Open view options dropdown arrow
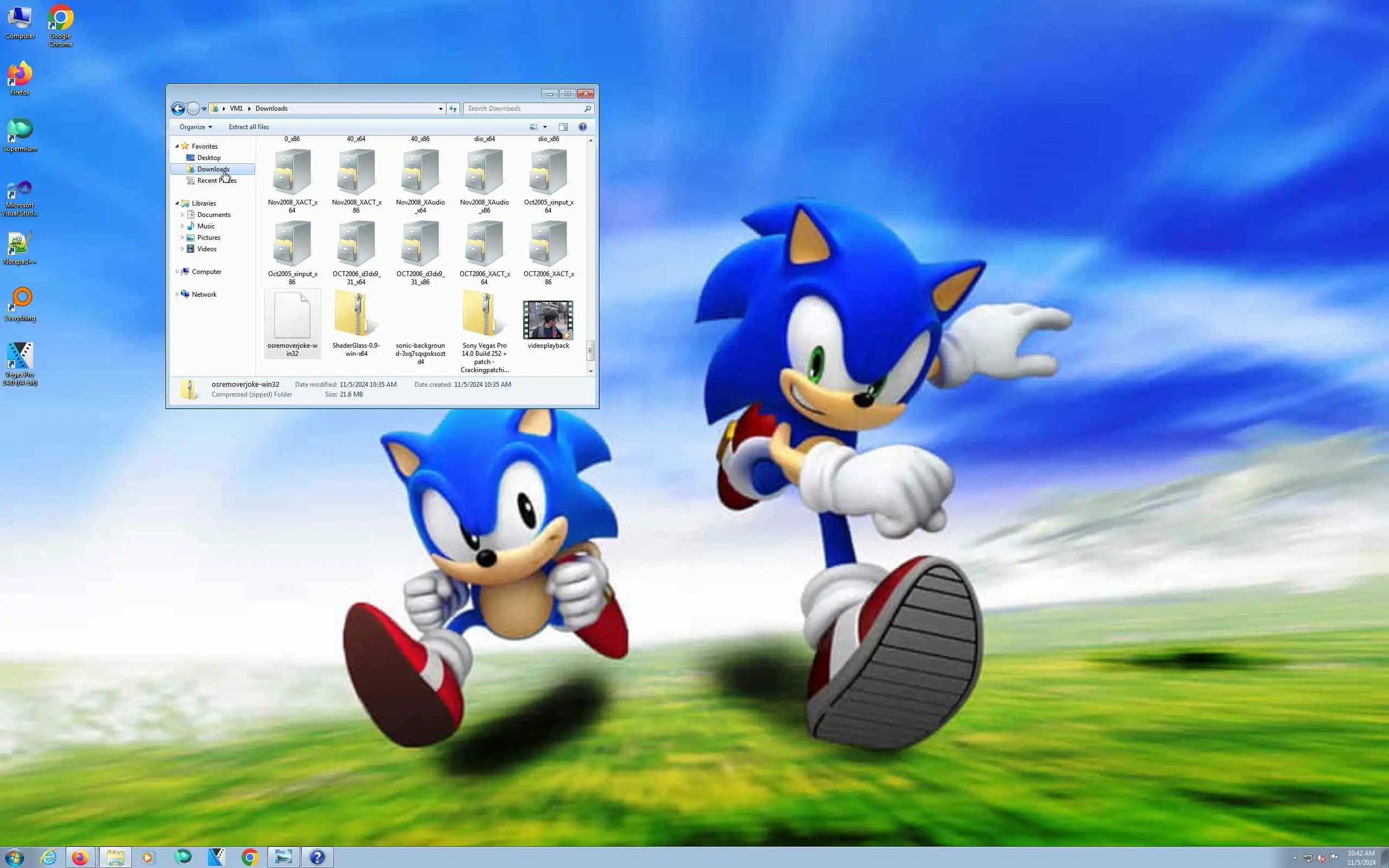 coord(545,127)
